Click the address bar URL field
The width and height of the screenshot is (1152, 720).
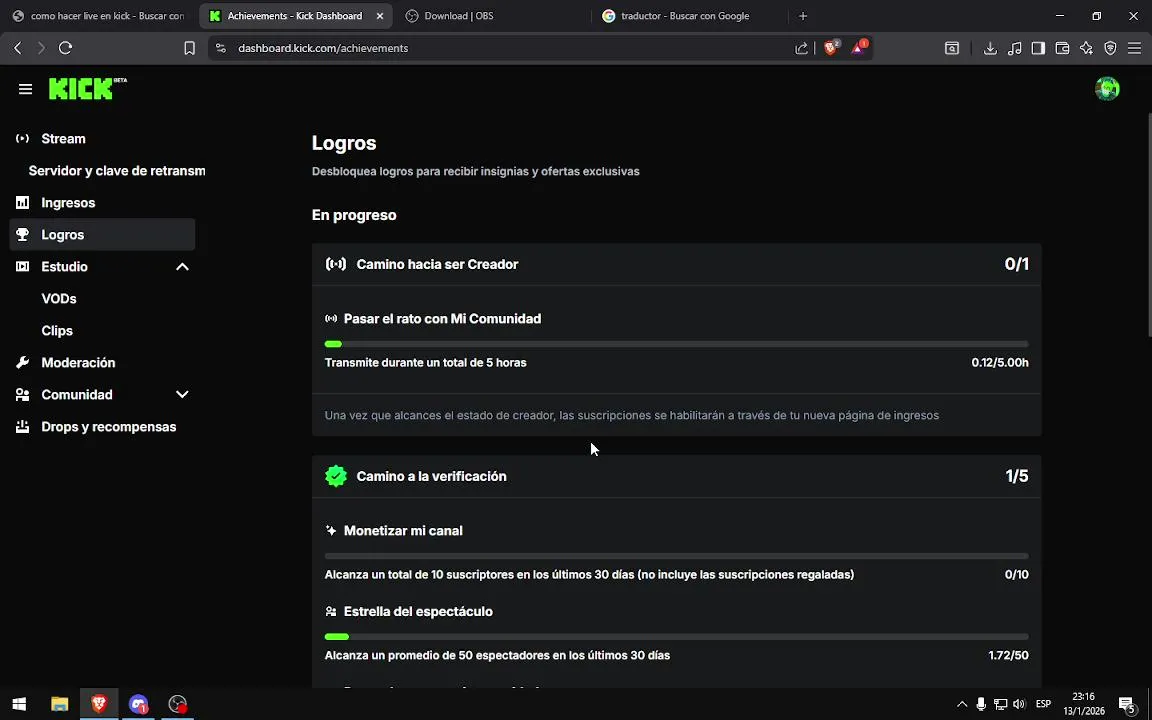(500, 48)
